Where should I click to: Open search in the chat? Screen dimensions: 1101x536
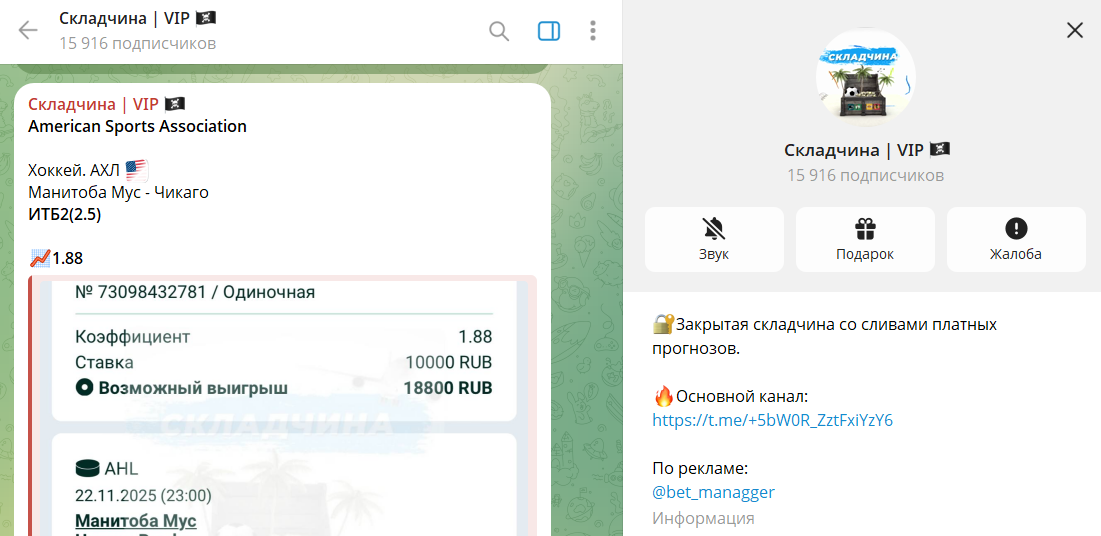[498, 31]
